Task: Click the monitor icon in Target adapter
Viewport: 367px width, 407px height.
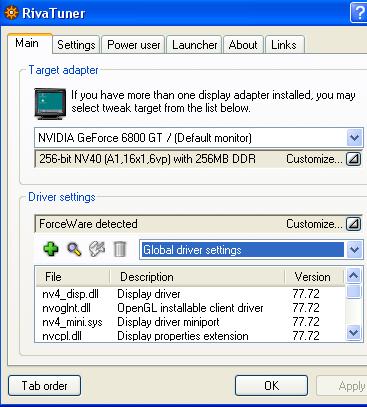Action: point(50,104)
